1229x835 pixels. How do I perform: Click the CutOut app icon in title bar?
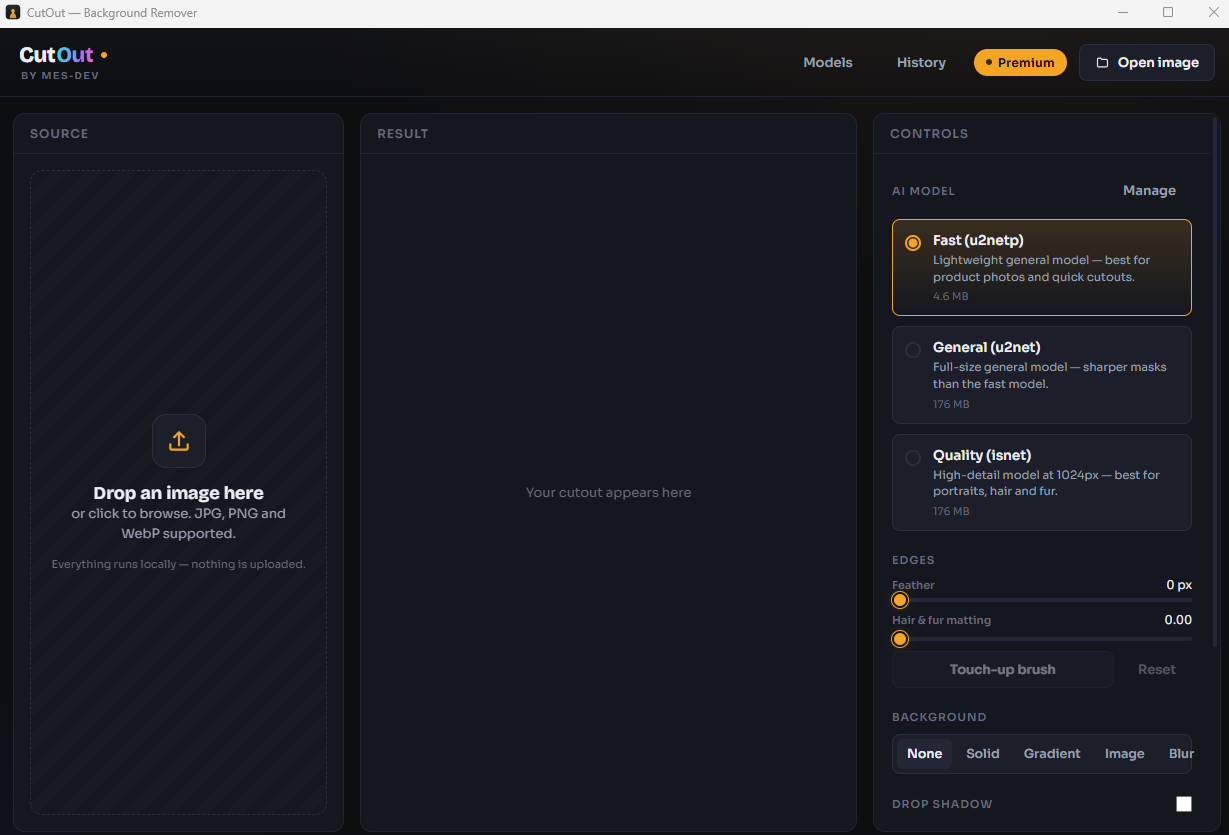click(x=13, y=13)
